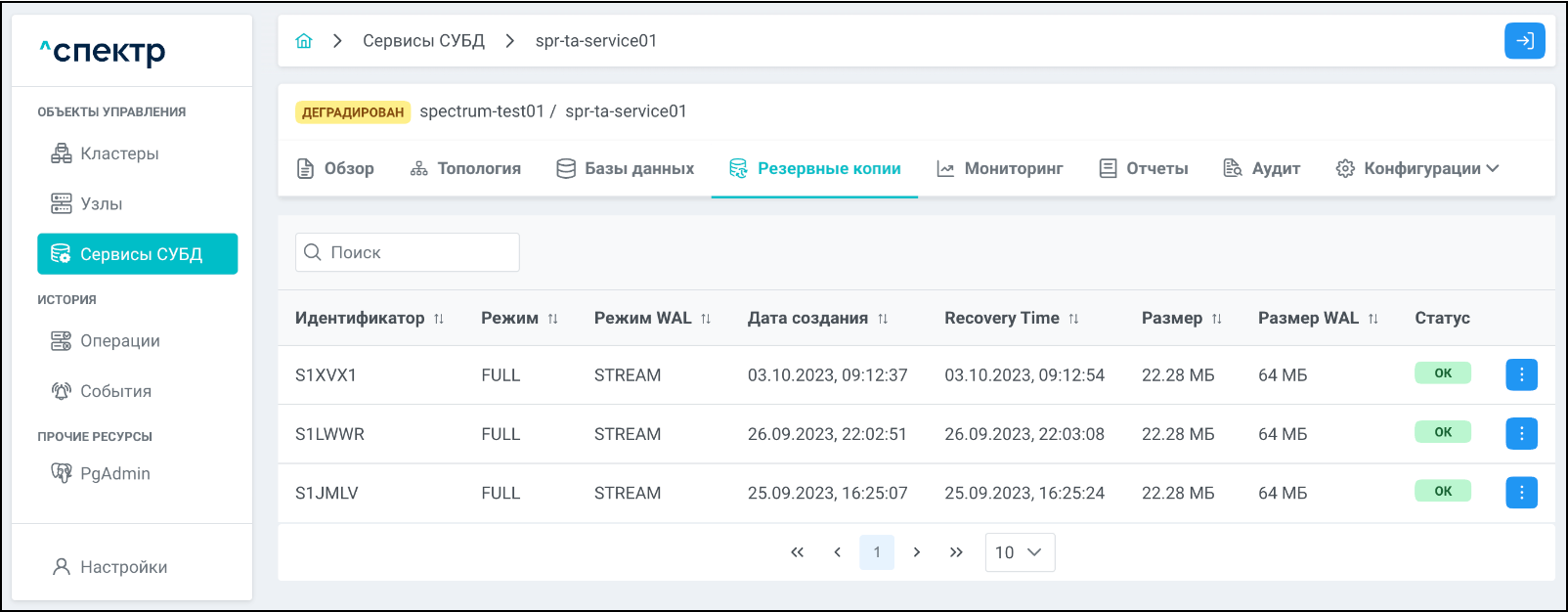Image resolution: width=1568 pixels, height=612 pixels.
Task: Click the blue logout icon button
Action: [x=1524, y=41]
